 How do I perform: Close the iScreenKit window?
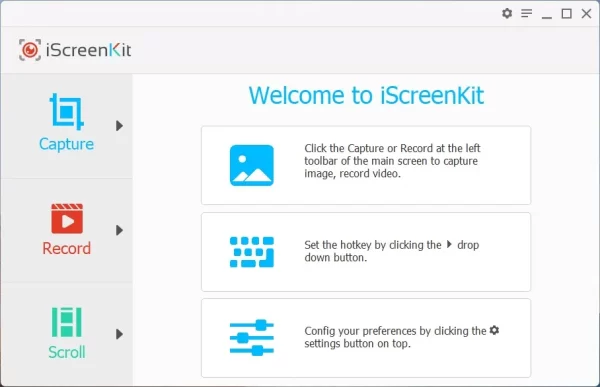(586, 13)
